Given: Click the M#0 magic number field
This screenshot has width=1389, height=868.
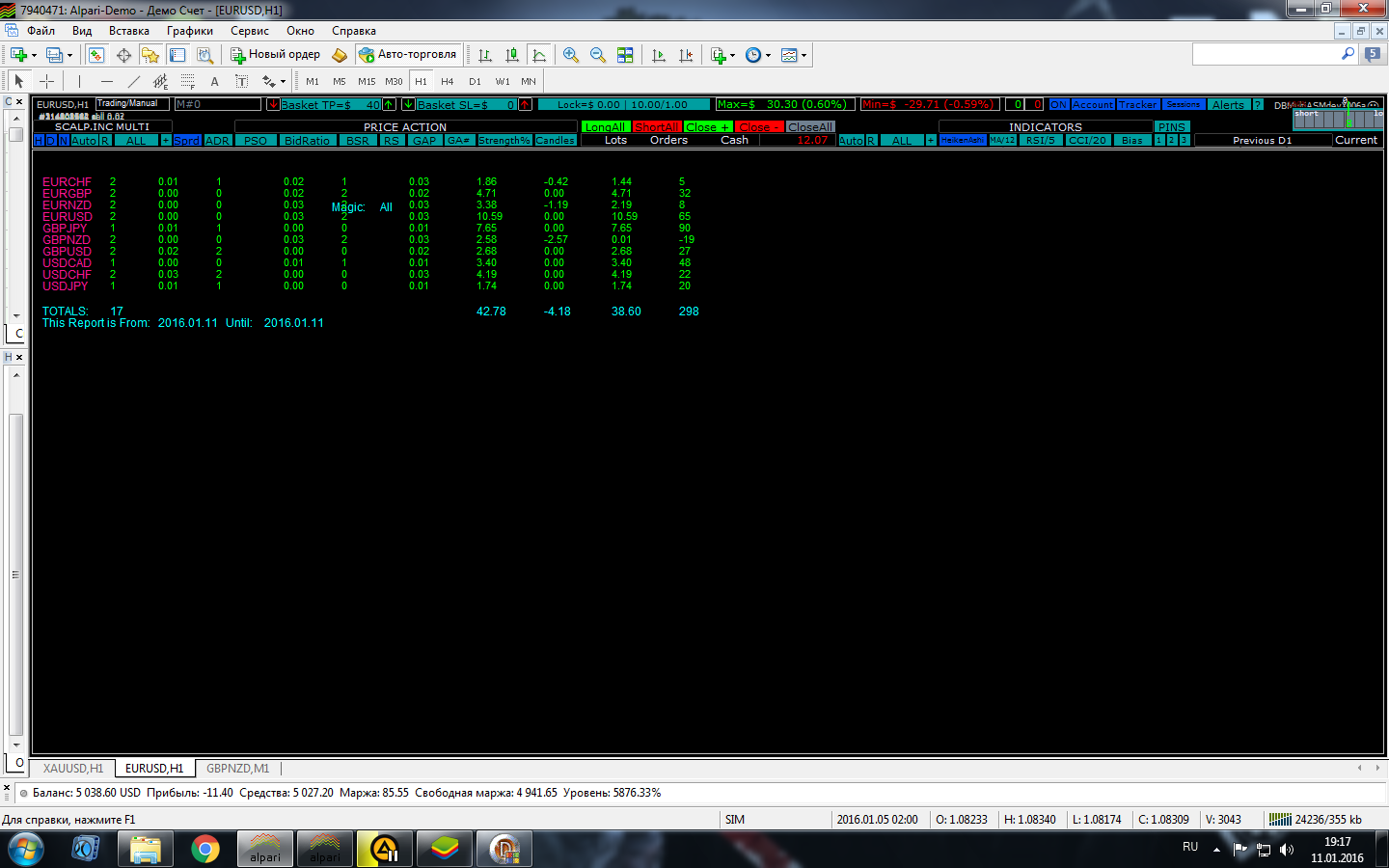Looking at the screenshot, I should [x=217, y=104].
